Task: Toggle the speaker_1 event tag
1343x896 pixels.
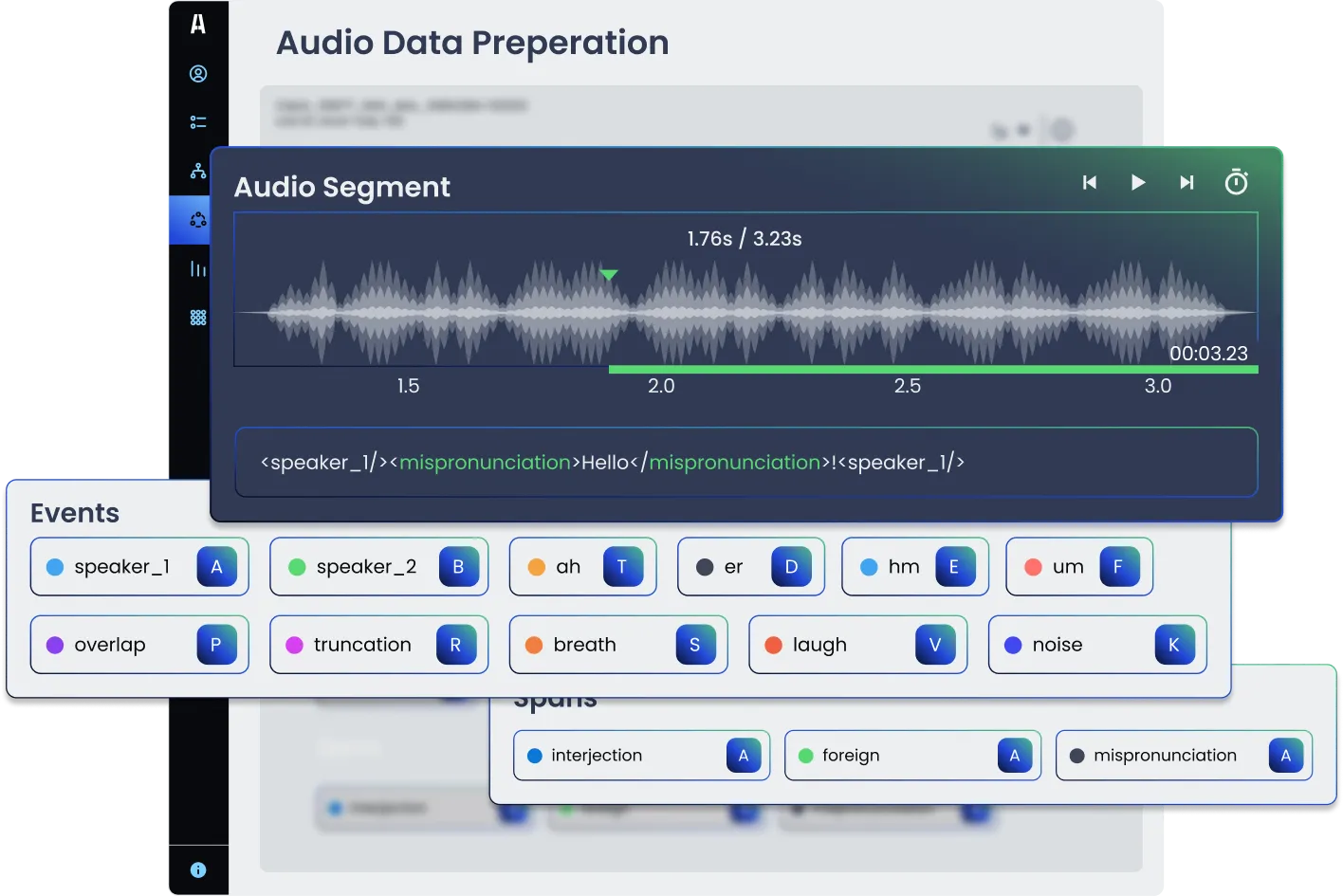Action: [139, 566]
